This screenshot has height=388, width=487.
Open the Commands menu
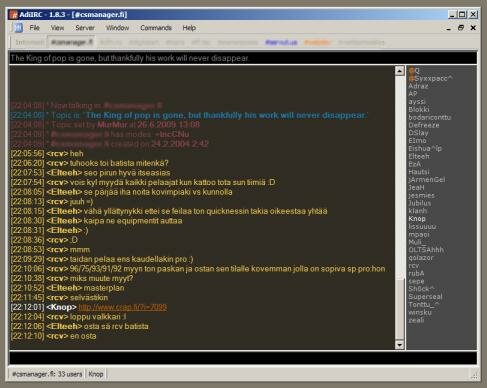156,28
